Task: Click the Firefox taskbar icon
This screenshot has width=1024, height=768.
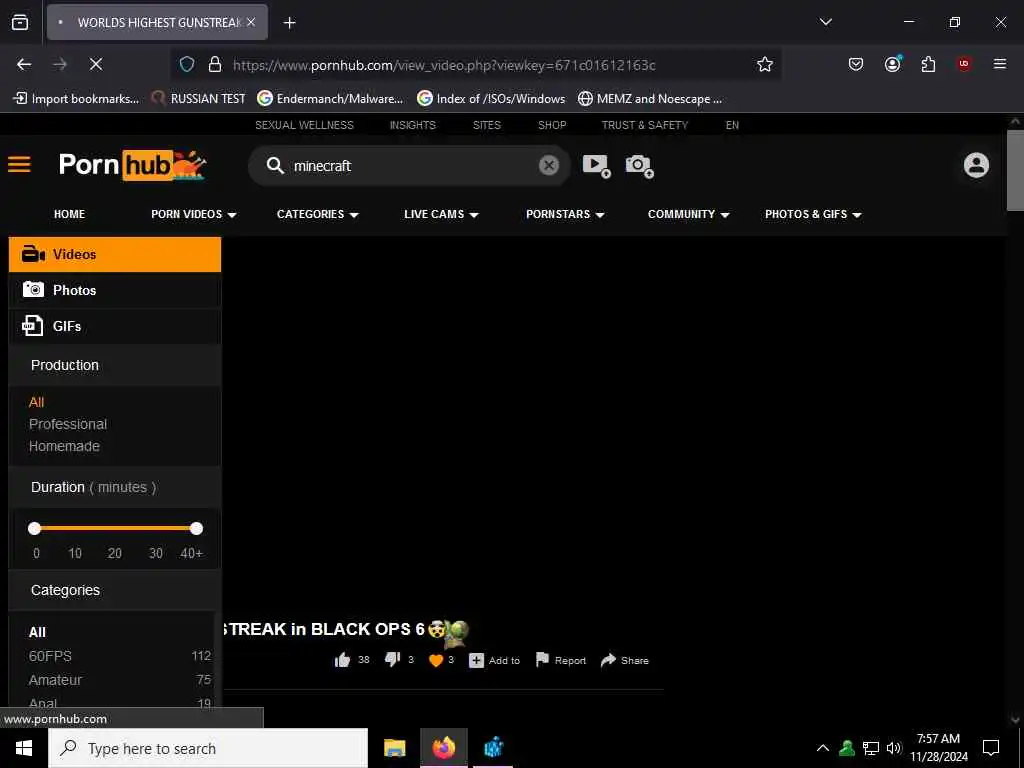Action: 443,748
